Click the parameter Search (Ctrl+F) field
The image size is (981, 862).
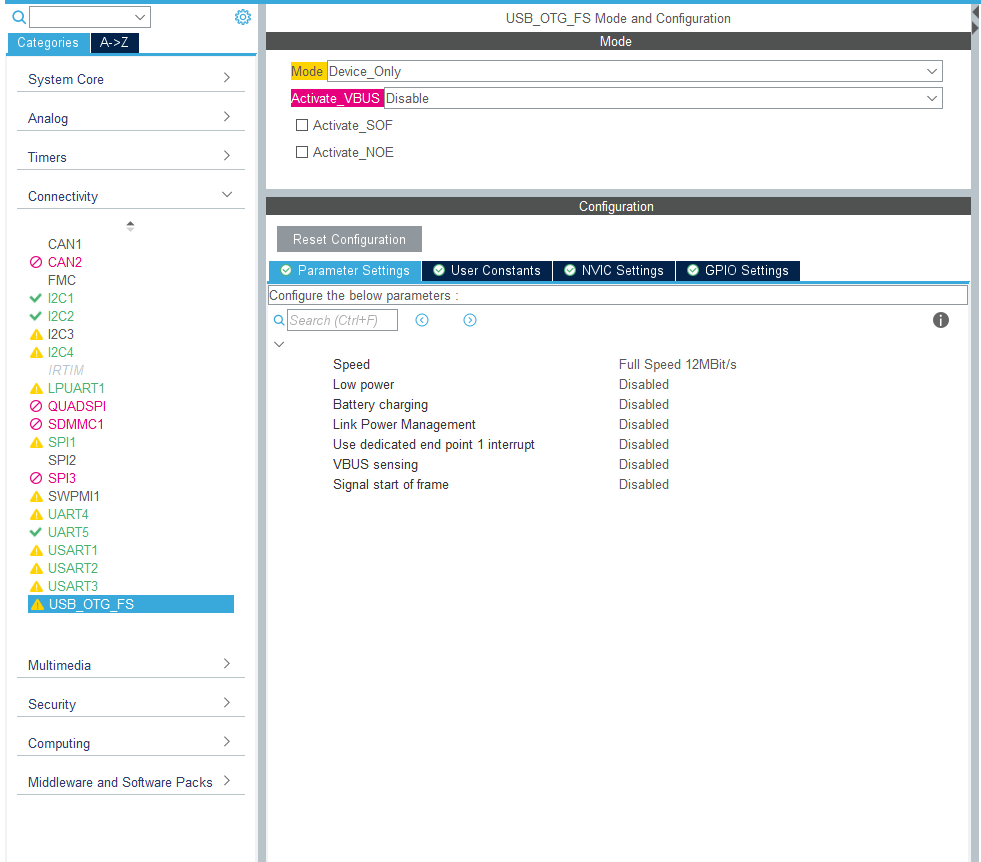click(x=342, y=320)
